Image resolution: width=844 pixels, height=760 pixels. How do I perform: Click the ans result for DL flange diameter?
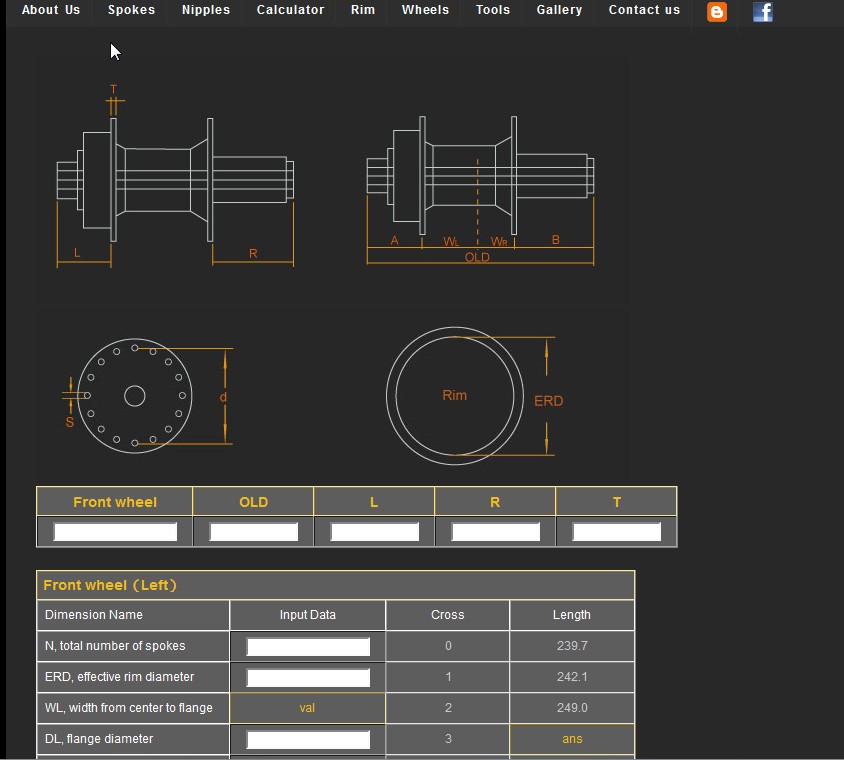point(571,739)
